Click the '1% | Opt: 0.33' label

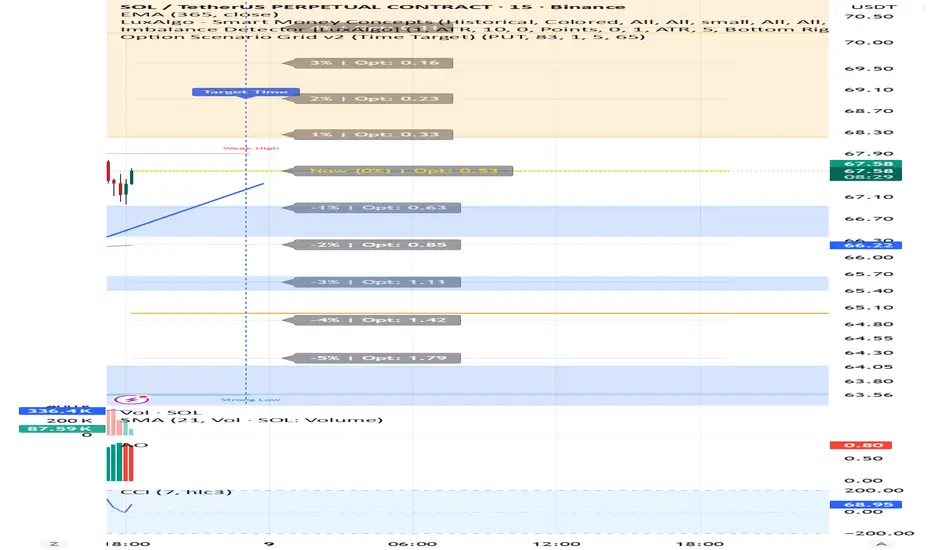click(x=367, y=134)
